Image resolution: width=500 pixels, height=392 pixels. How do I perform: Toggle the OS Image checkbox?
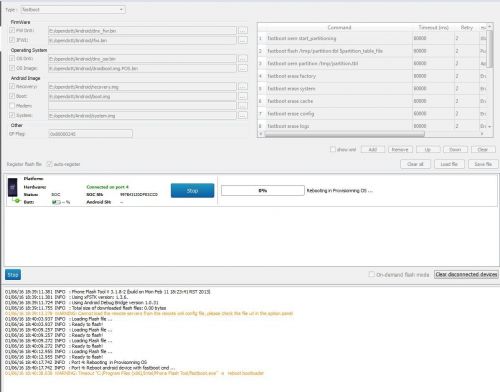click(12, 68)
